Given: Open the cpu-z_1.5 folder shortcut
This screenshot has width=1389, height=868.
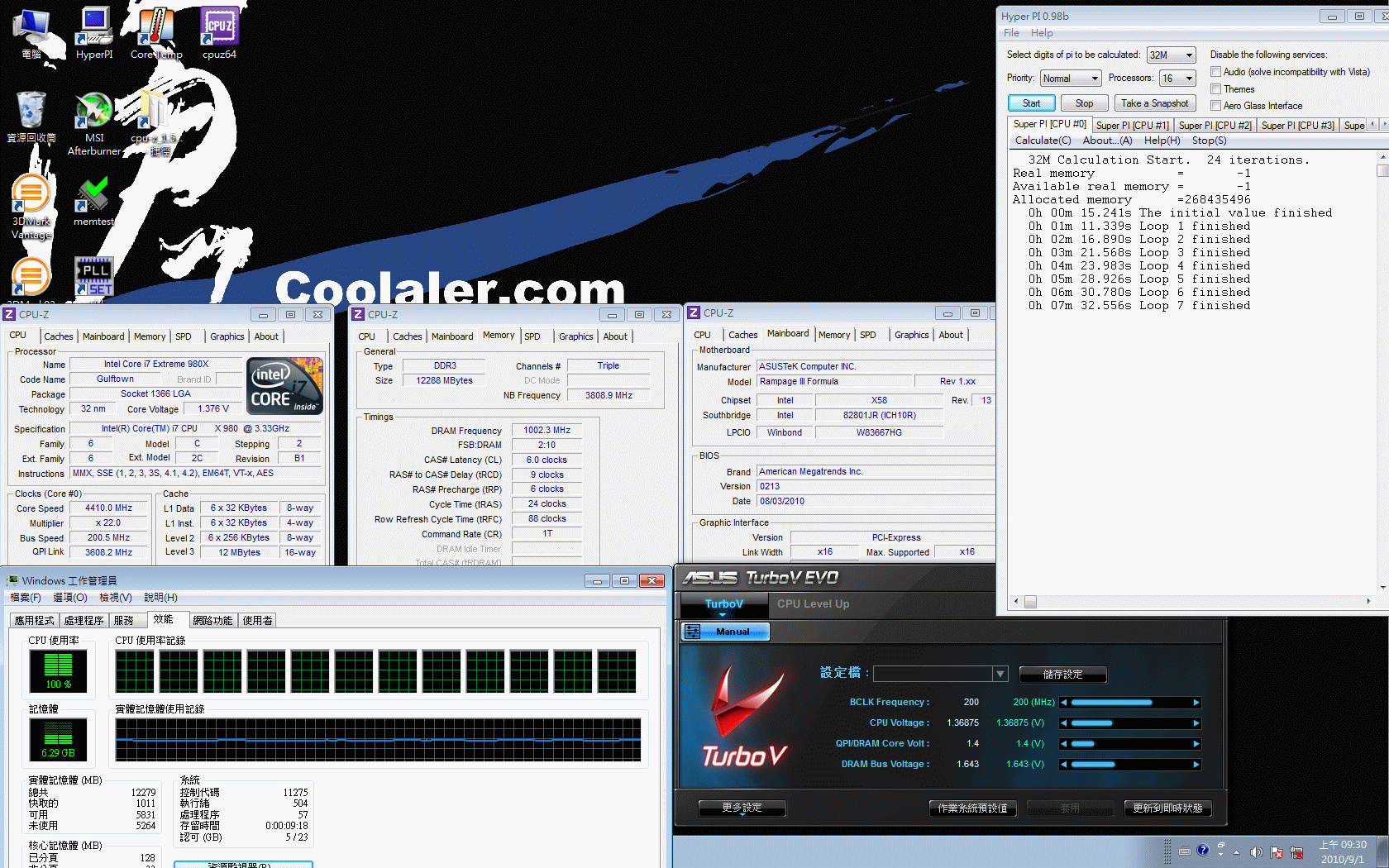Looking at the screenshot, I should point(155,122).
